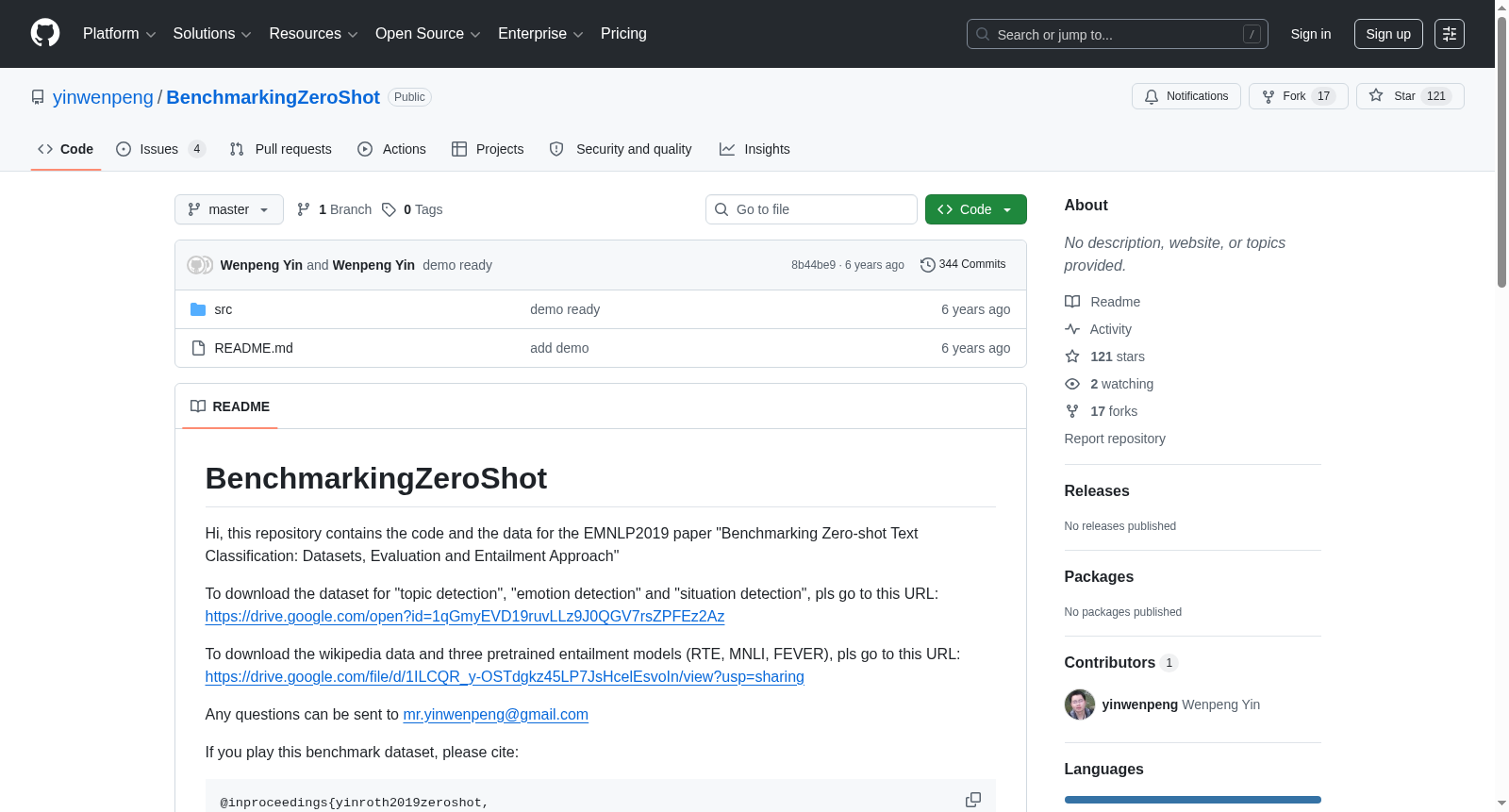Open the Packages section heading
The height and width of the screenshot is (812, 1509).
pos(1099,577)
